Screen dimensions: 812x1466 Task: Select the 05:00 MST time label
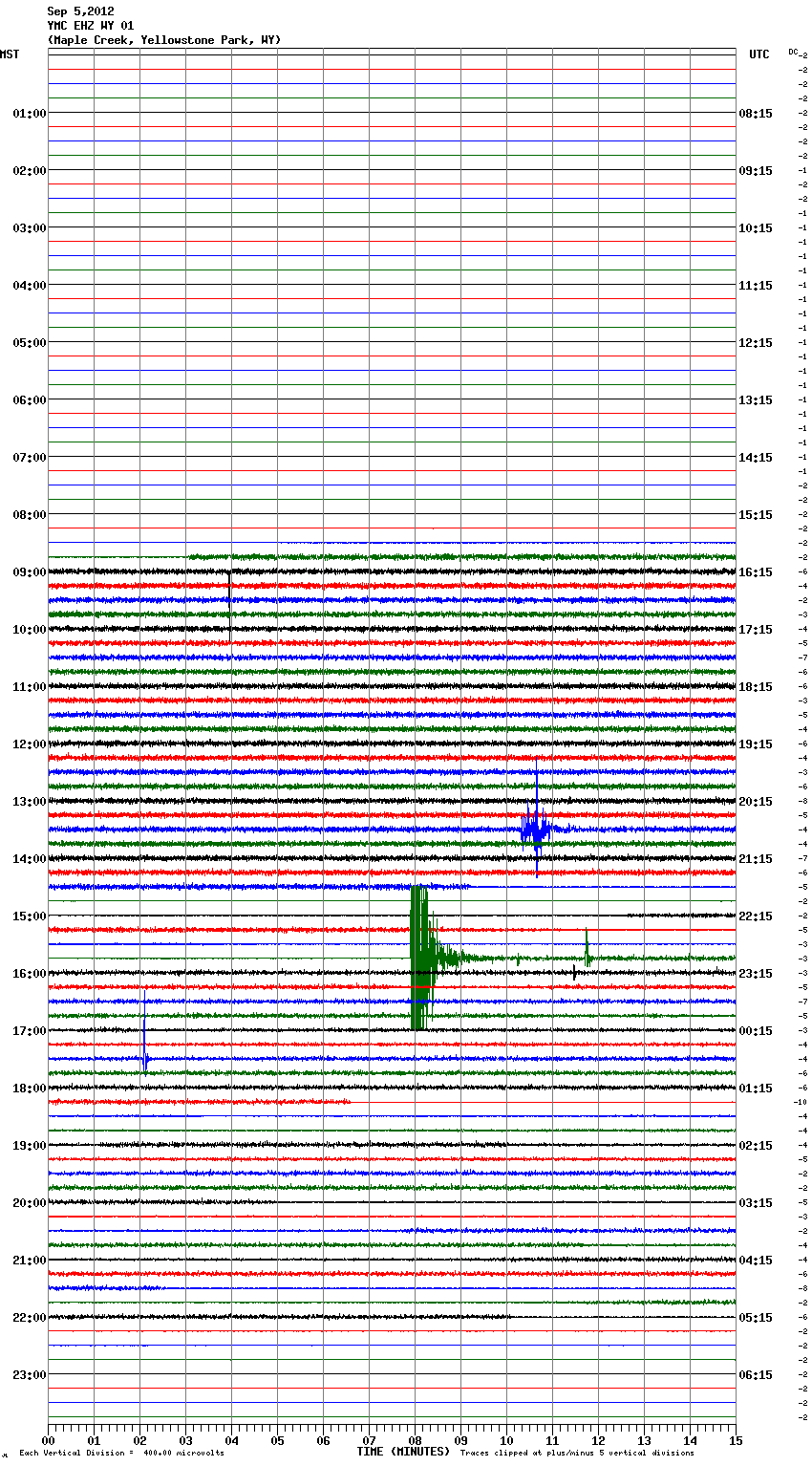point(29,343)
